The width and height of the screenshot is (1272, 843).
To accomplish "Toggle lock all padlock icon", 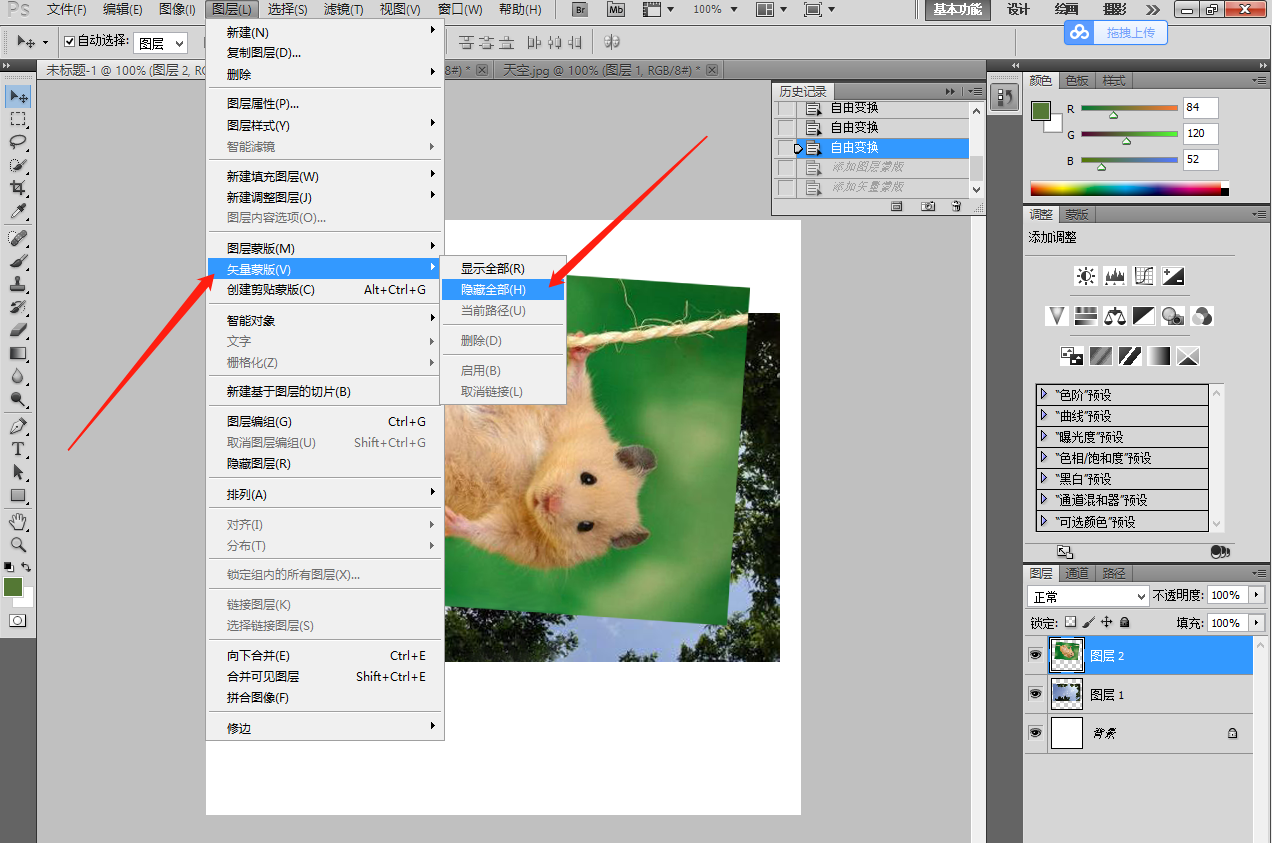I will (x=1124, y=622).
